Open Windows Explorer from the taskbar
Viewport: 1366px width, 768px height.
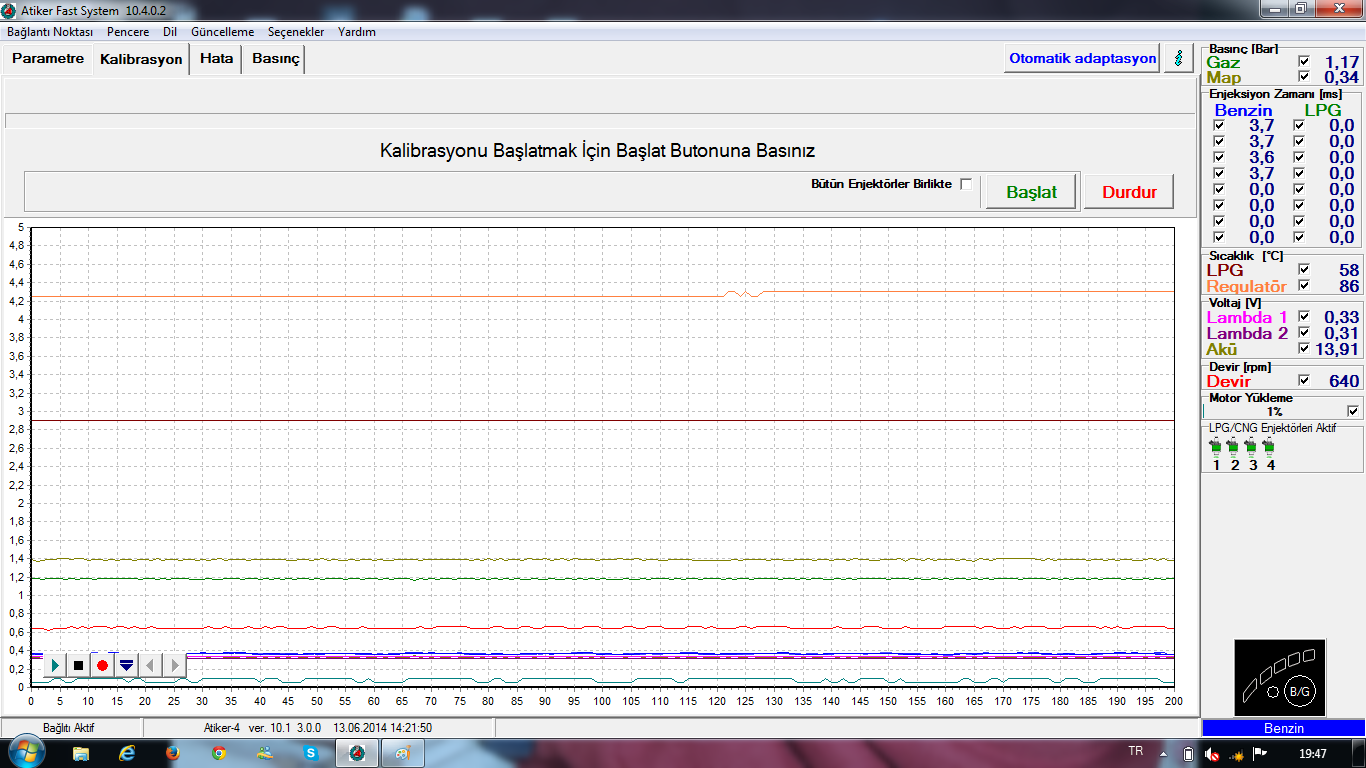81,752
